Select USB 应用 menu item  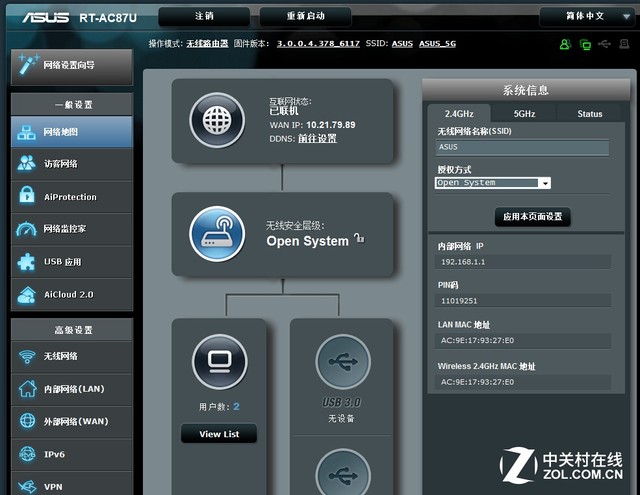click(x=72, y=262)
